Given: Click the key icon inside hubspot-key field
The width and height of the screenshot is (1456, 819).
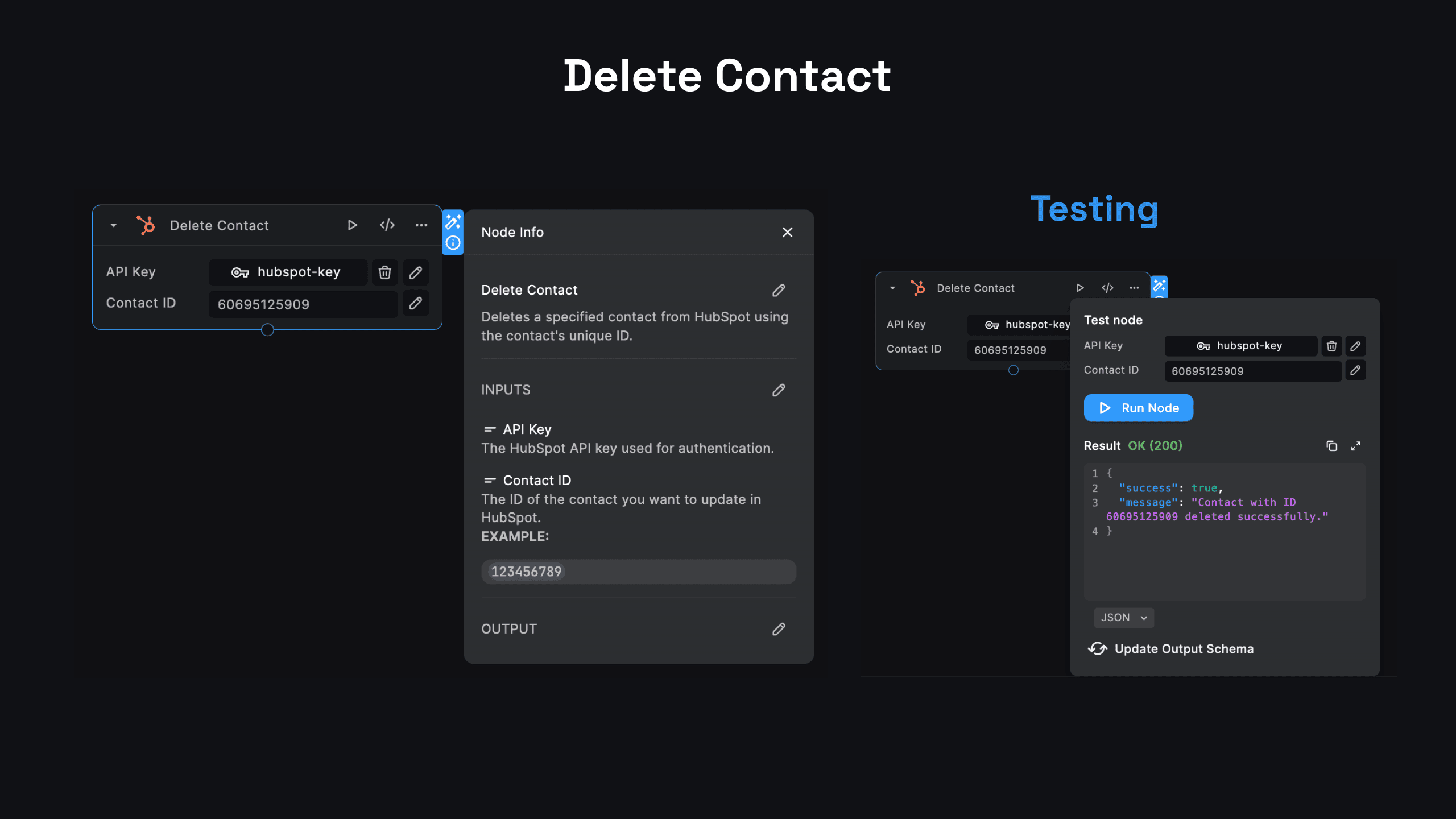Looking at the screenshot, I should [x=241, y=272].
